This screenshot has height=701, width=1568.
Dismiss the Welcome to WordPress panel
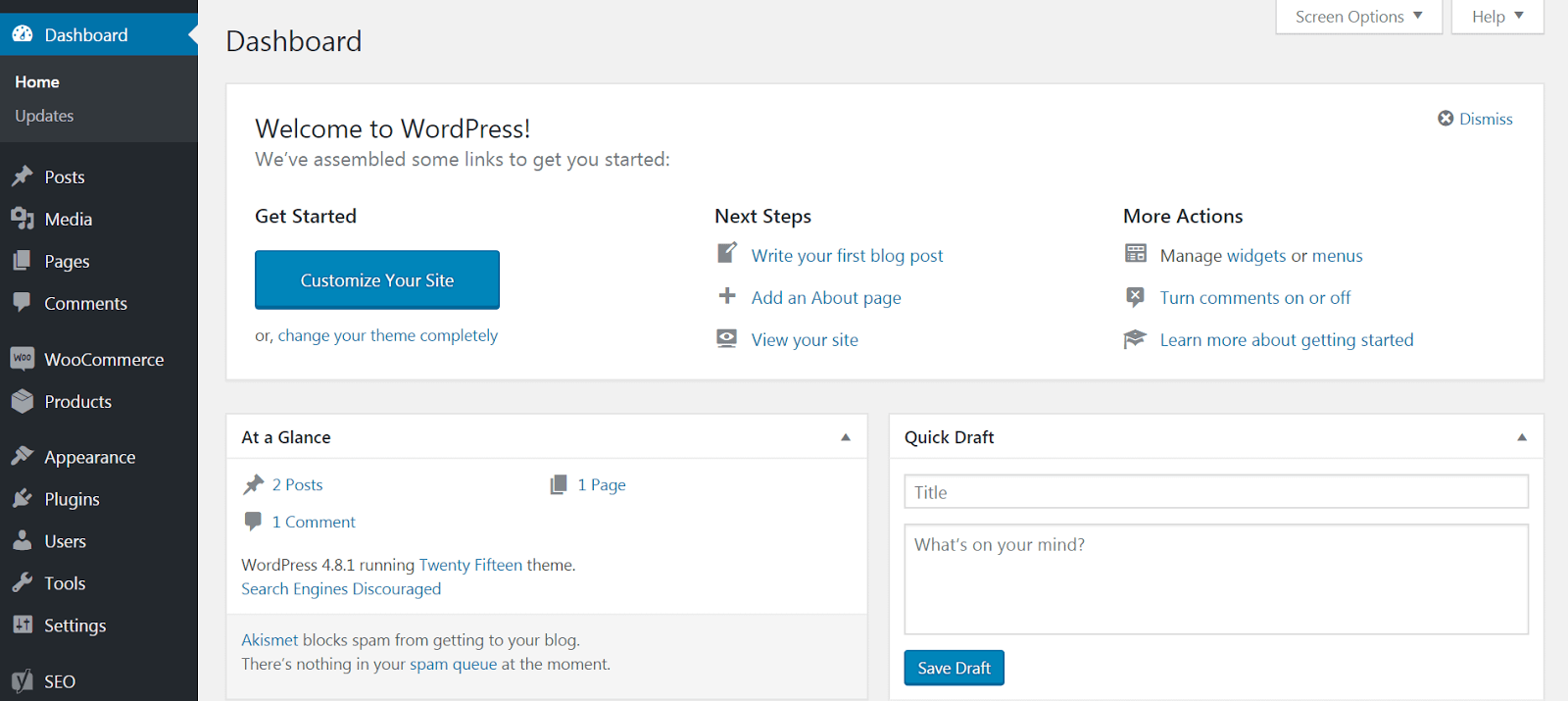click(x=1475, y=119)
